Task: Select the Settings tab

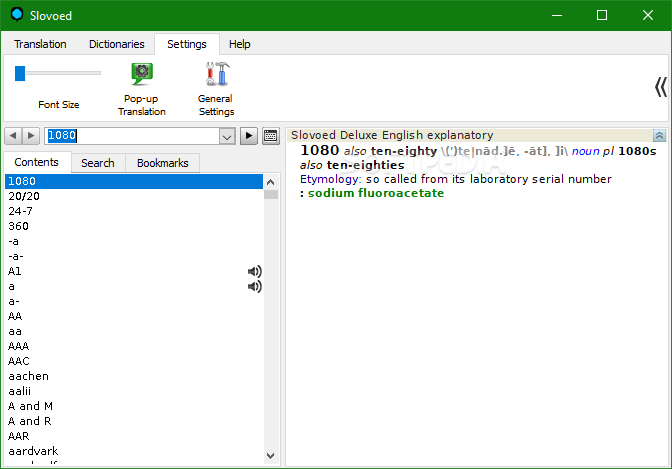Action: (x=187, y=44)
